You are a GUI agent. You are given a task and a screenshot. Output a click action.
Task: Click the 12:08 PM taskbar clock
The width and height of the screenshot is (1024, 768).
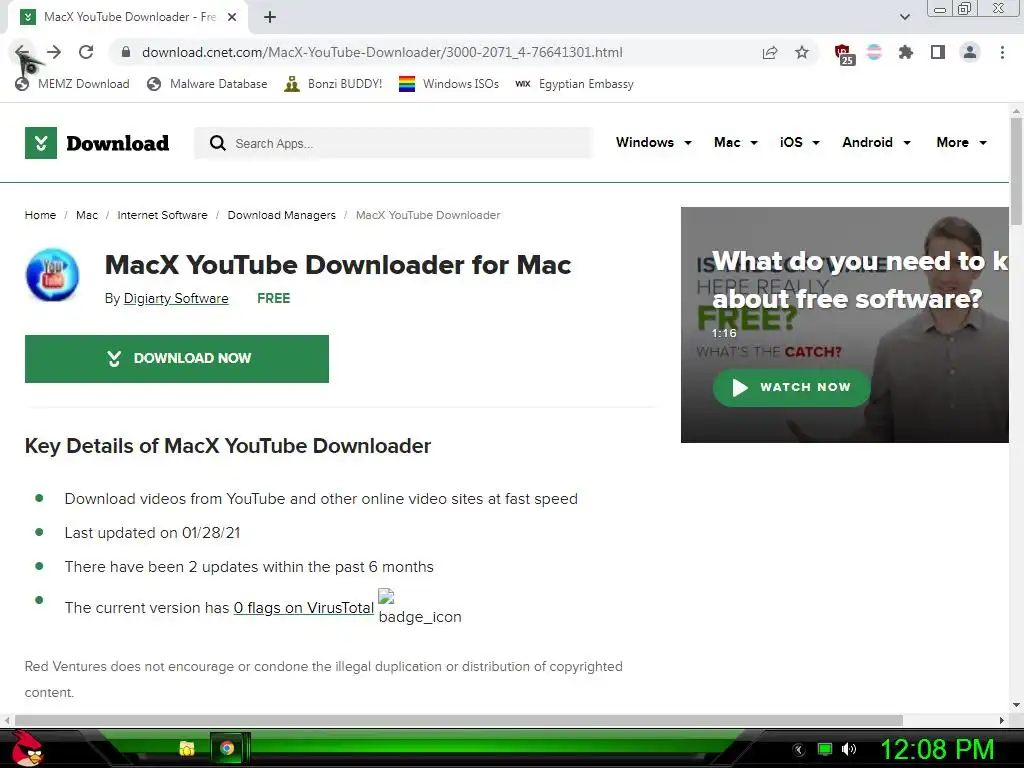[x=938, y=749]
